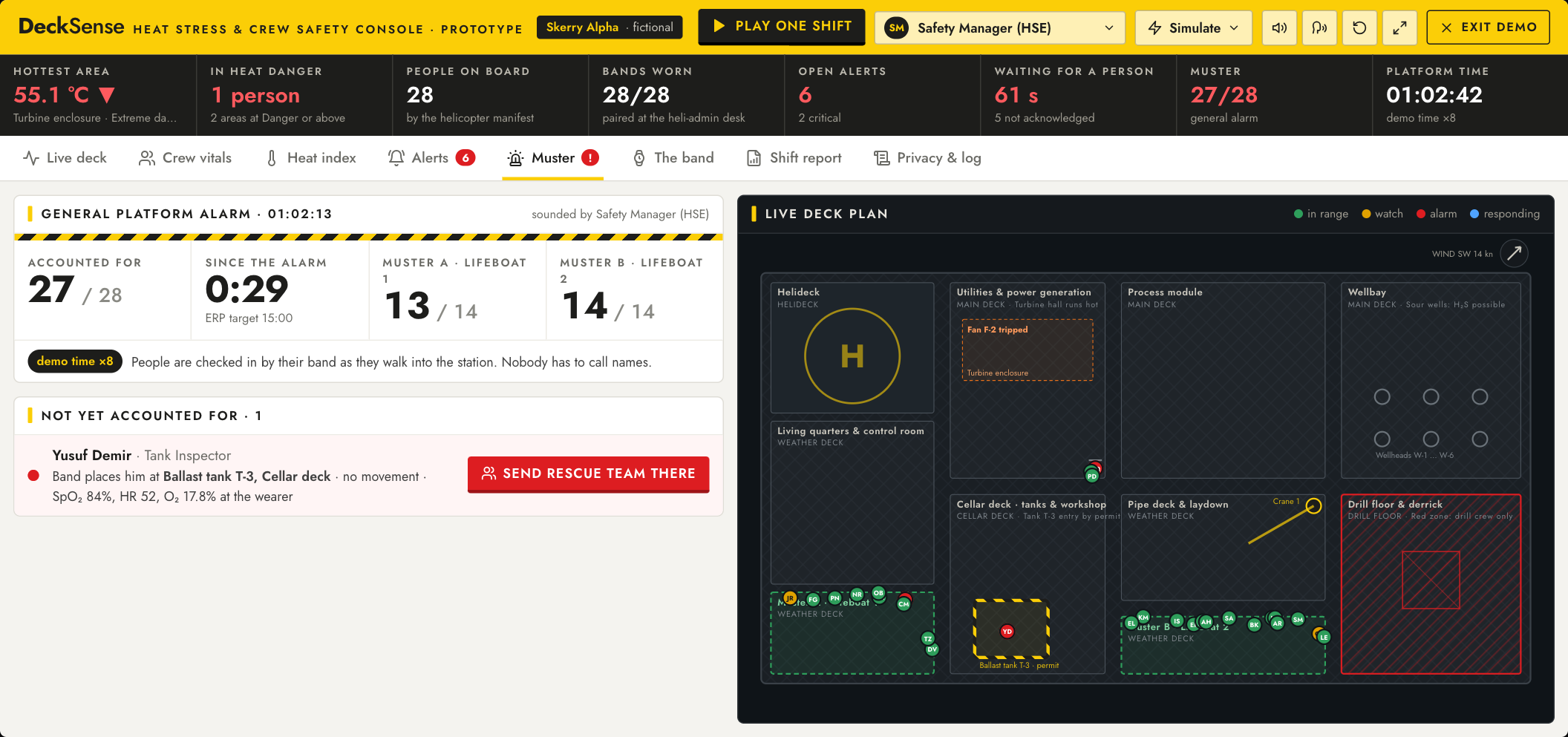Open the Shift report tab
The image size is (1568, 737).
tap(794, 157)
